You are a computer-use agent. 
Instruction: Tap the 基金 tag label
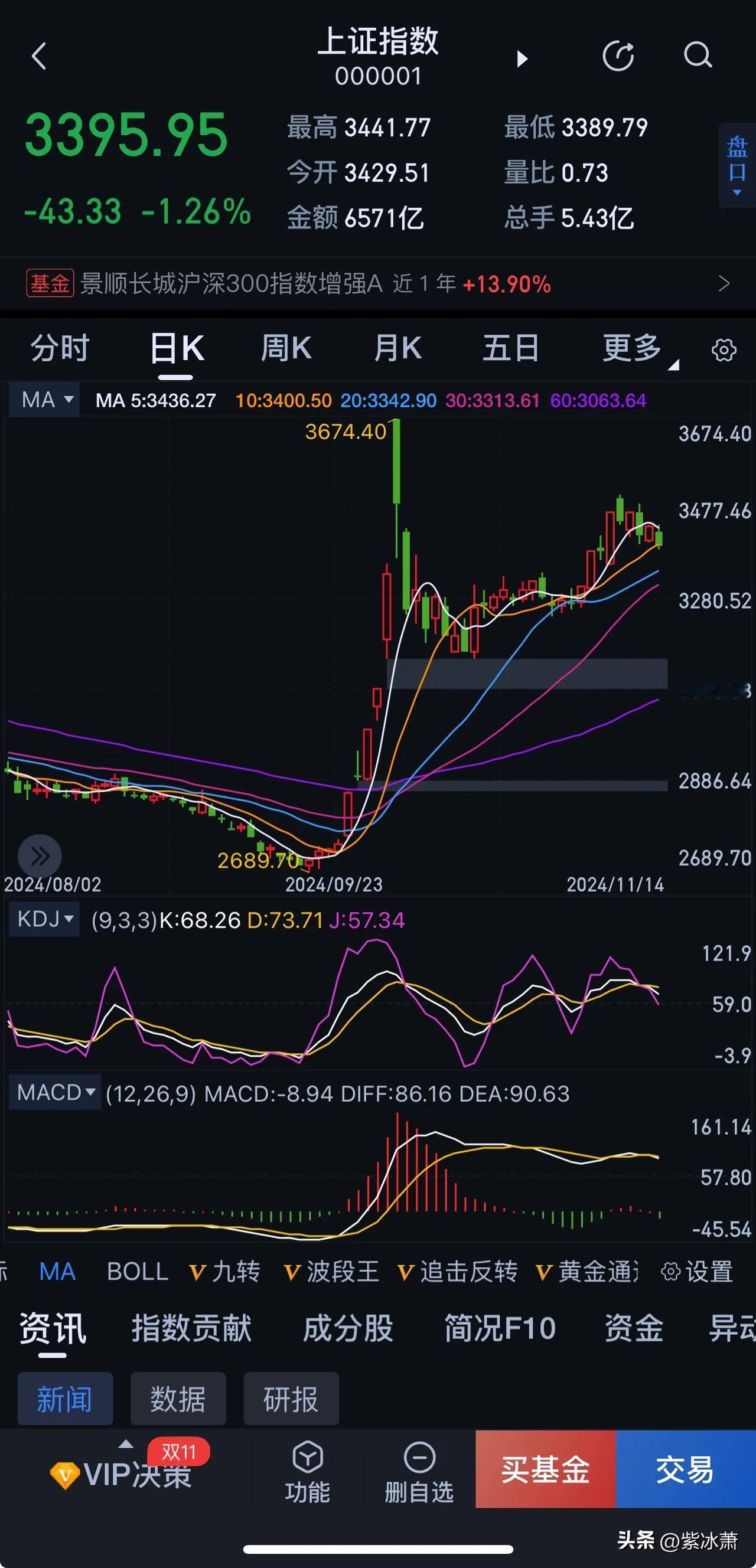(50, 283)
